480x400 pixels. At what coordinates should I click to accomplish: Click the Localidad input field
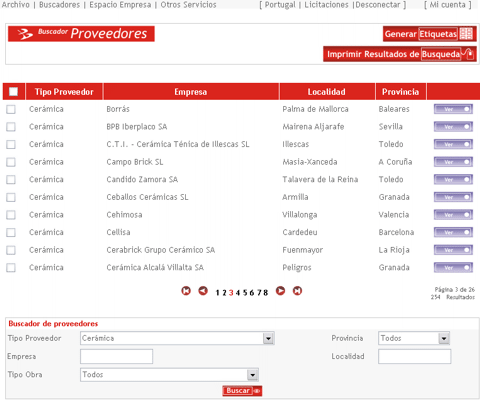[415, 356]
